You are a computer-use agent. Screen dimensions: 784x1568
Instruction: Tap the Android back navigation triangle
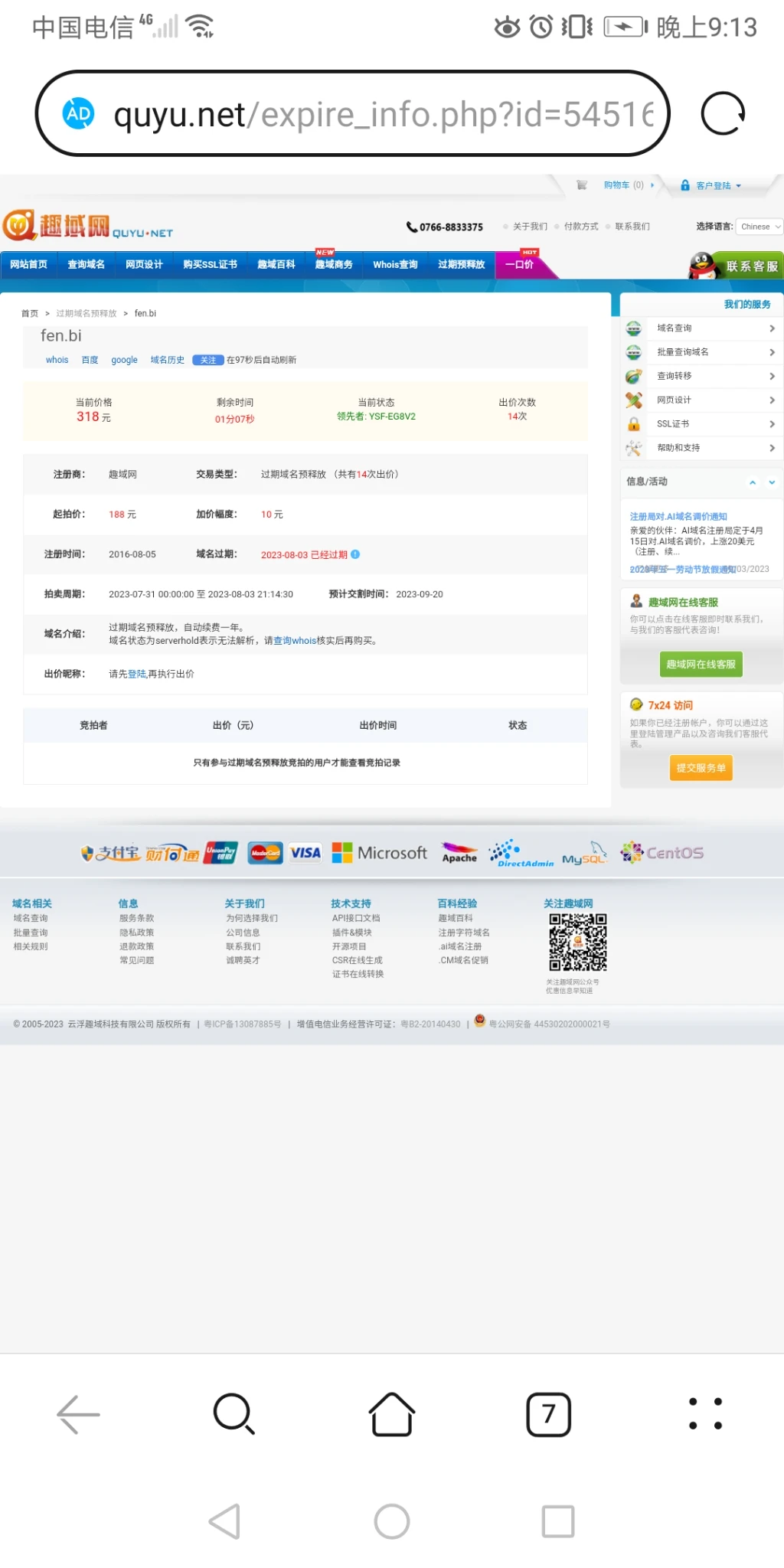coord(225,1521)
